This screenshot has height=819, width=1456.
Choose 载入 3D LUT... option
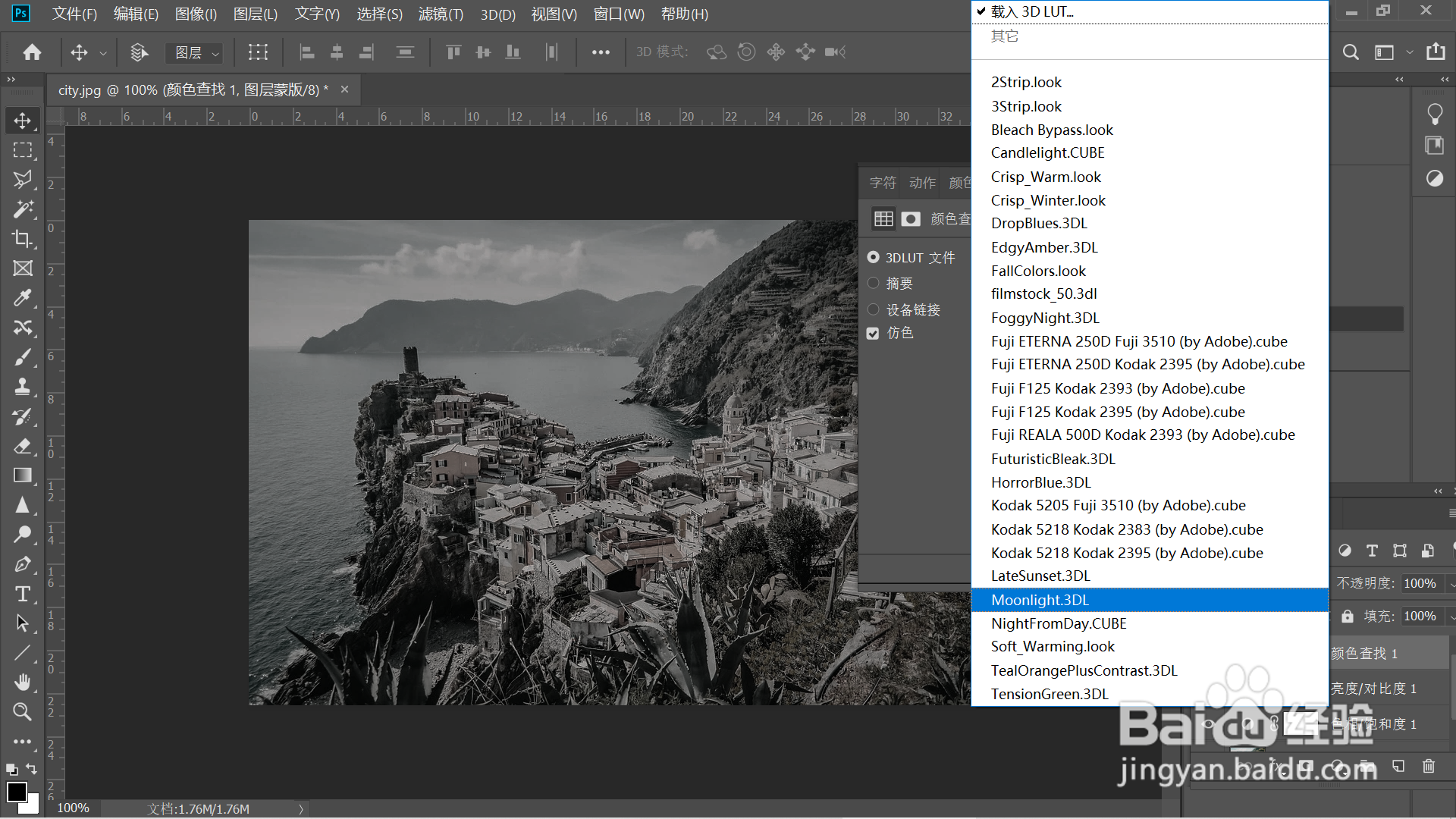[x=1032, y=11]
